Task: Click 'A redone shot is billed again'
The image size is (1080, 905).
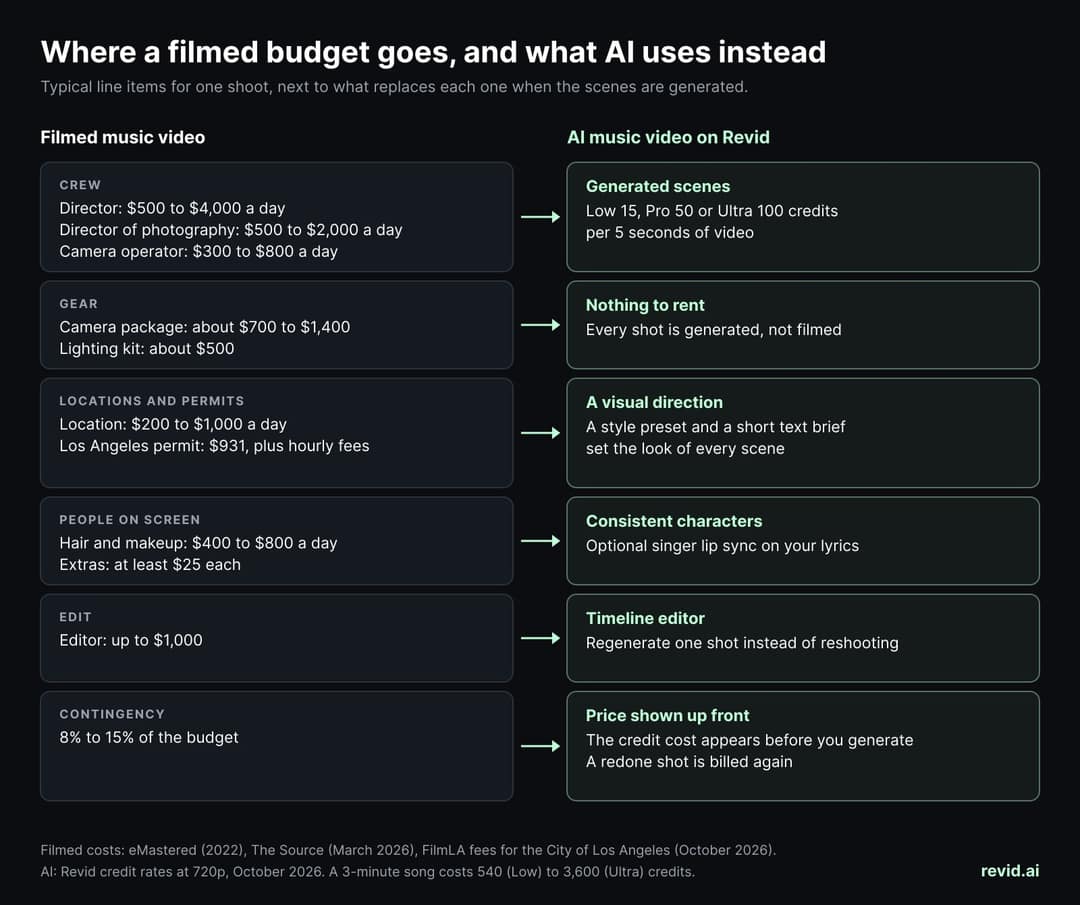Action: tap(689, 762)
